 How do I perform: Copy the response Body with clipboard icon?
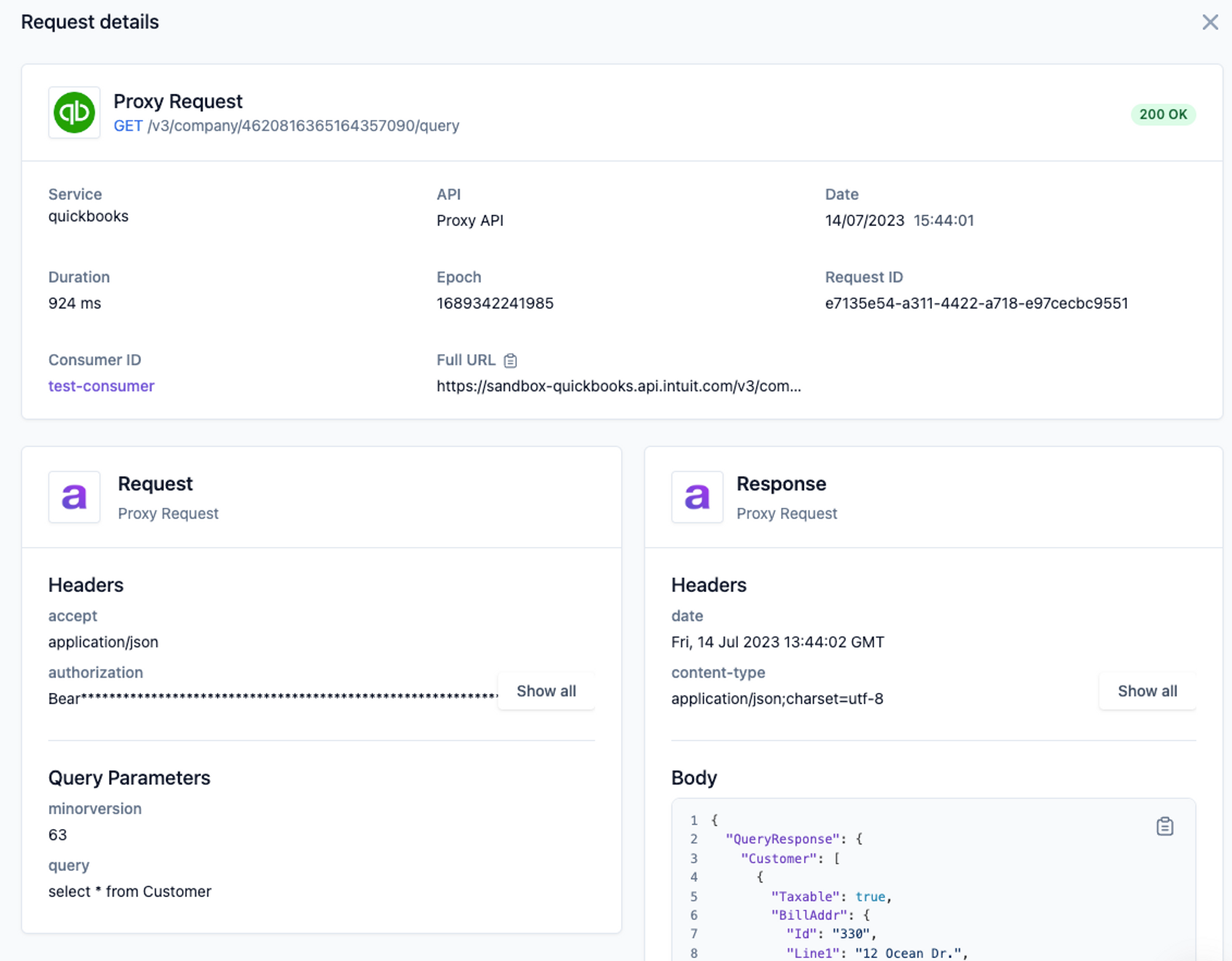pos(1164,826)
